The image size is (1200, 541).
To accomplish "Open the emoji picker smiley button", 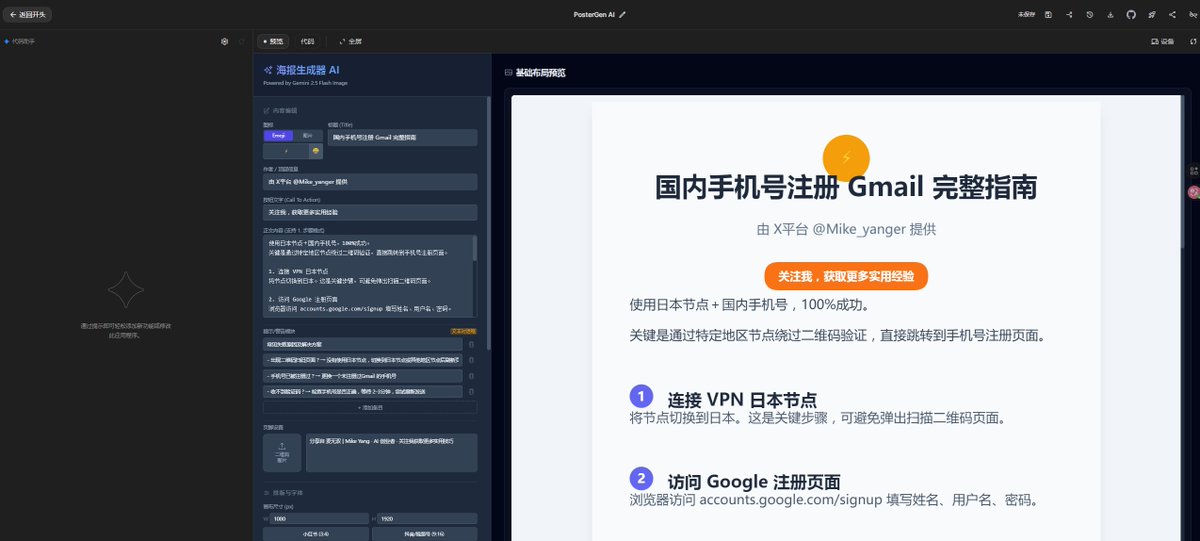I will tap(315, 151).
